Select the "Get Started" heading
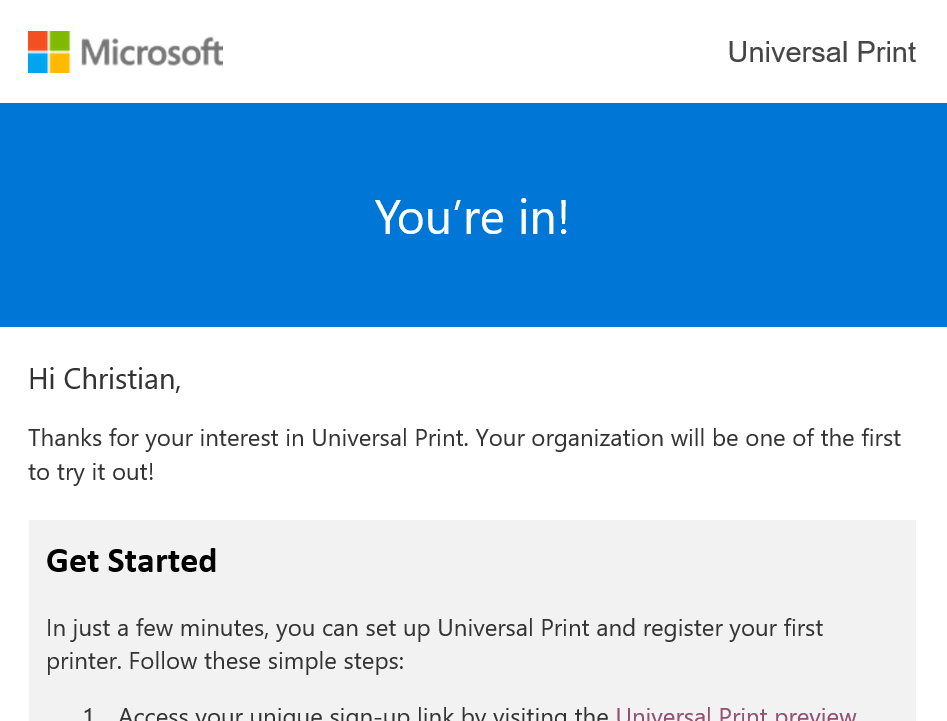 point(131,561)
